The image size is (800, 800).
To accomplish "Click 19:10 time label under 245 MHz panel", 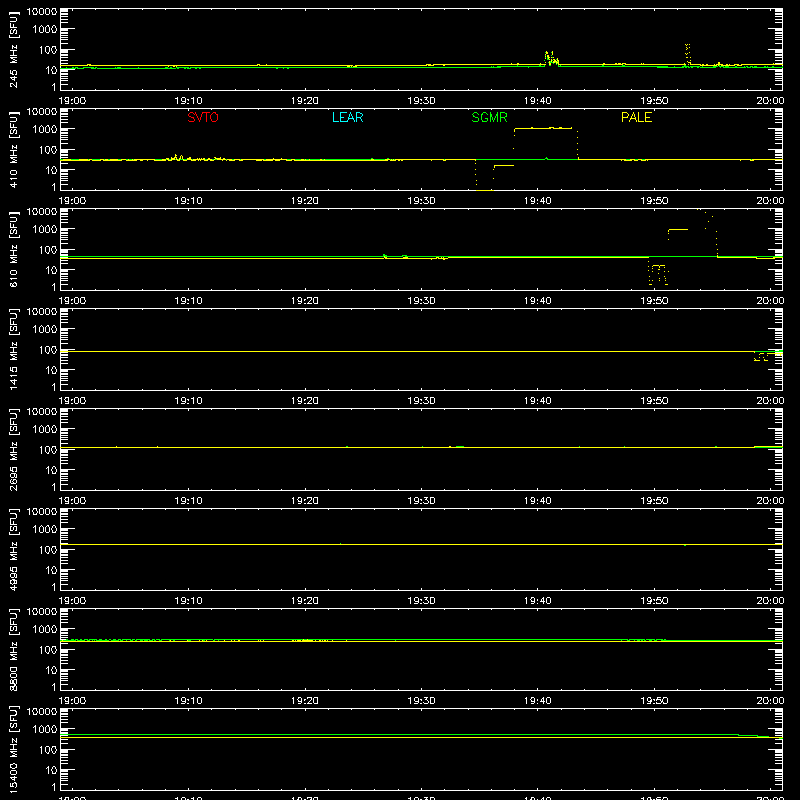I will click(188, 101).
